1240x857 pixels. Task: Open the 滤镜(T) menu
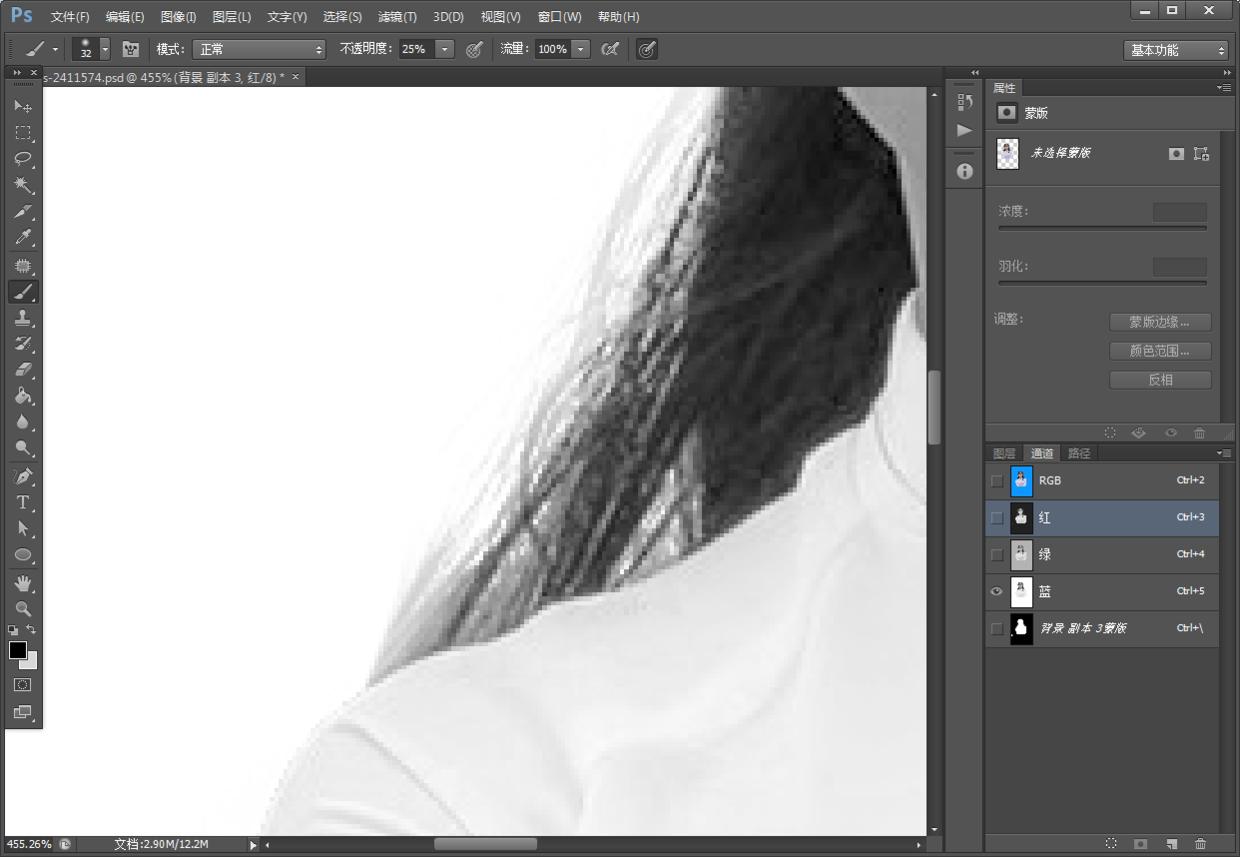pyautogui.click(x=397, y=17)
